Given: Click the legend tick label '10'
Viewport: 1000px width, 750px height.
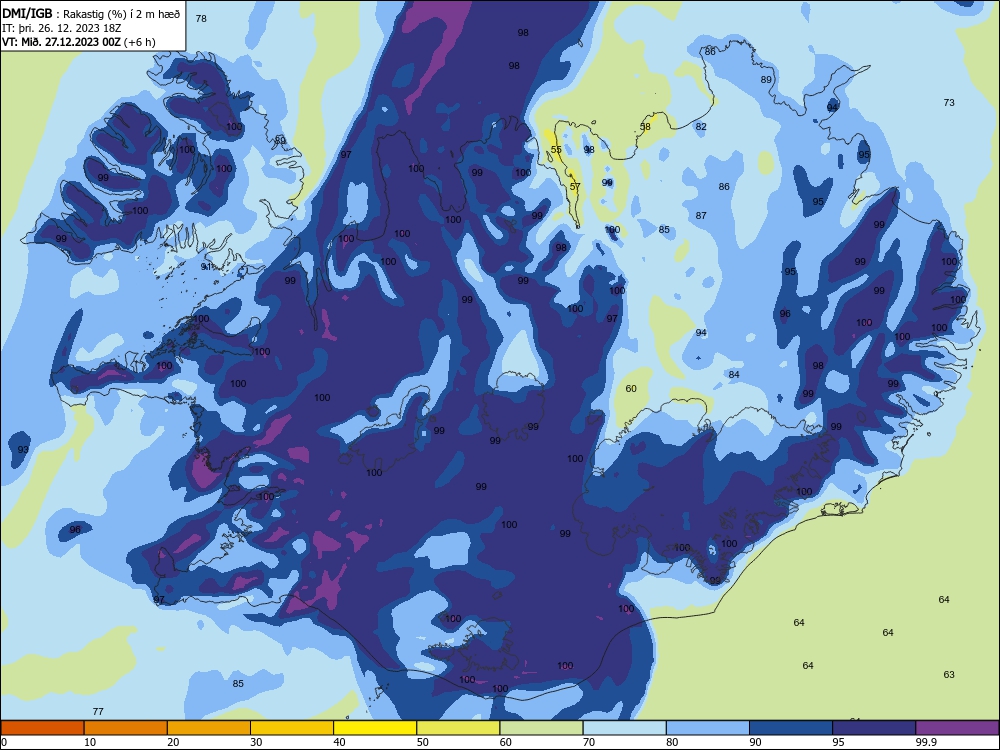Looking at the screenshot, I should pos(90,742).
